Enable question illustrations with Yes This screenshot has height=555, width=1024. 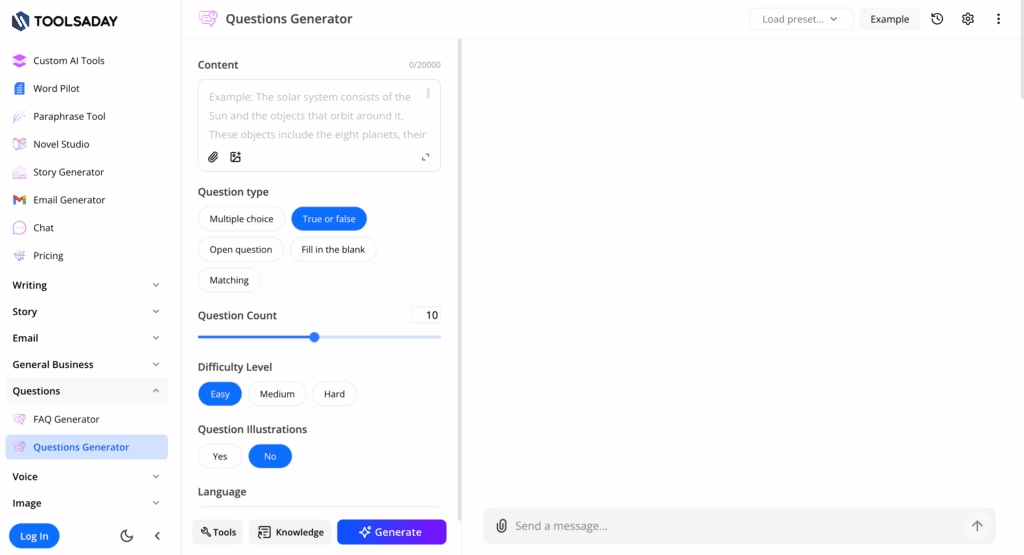220,456
